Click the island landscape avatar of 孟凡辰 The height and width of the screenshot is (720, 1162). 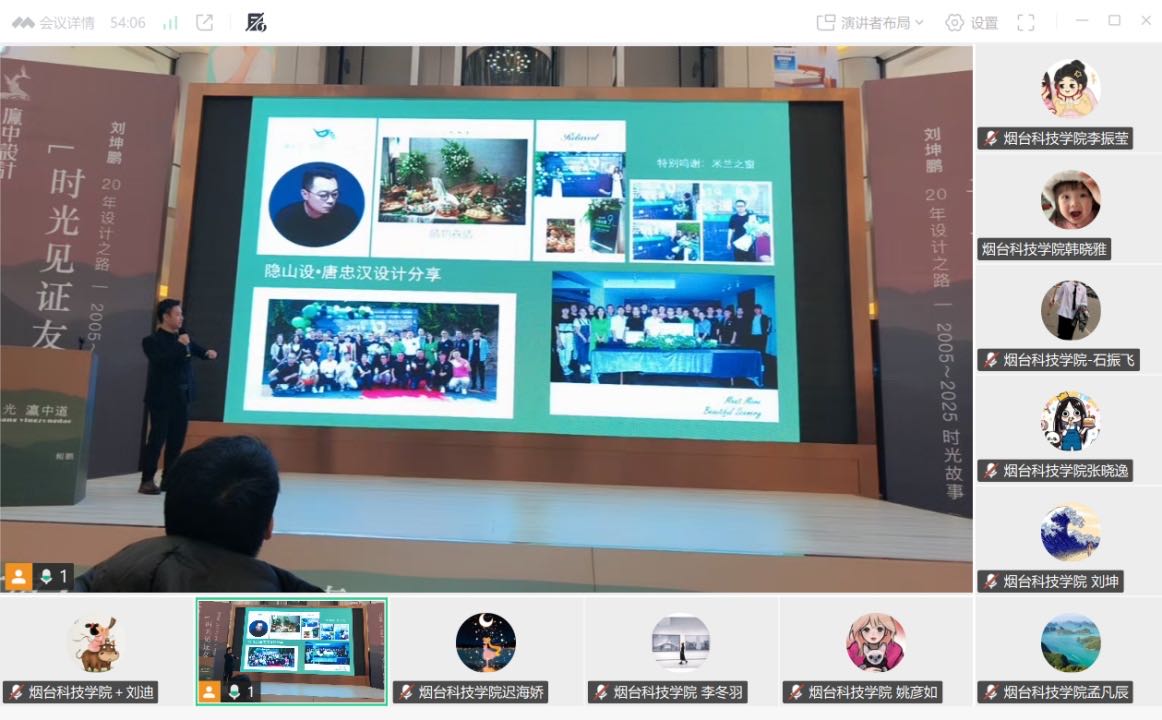(1070, 643)
